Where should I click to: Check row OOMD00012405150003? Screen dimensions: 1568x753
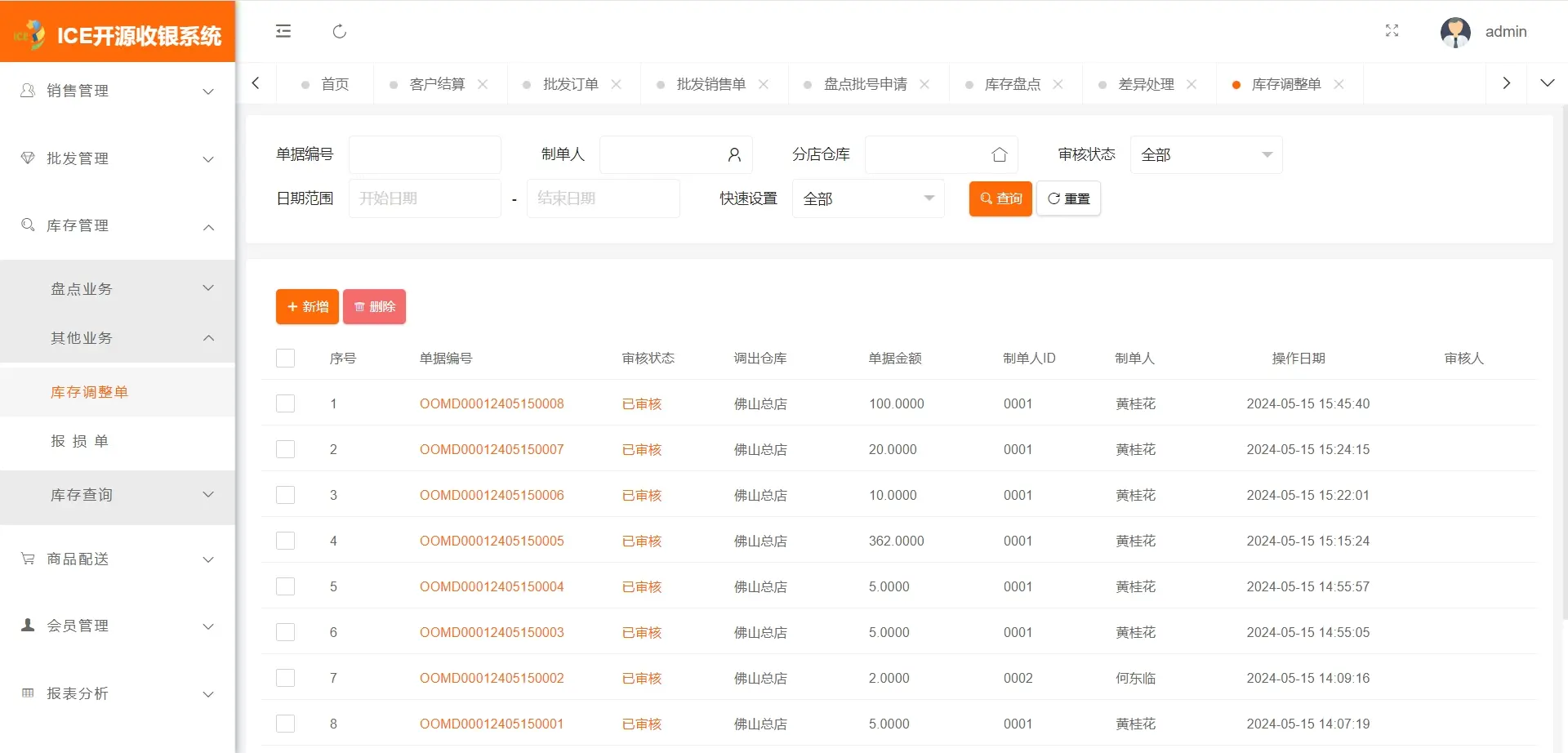[x=285, y=632]
